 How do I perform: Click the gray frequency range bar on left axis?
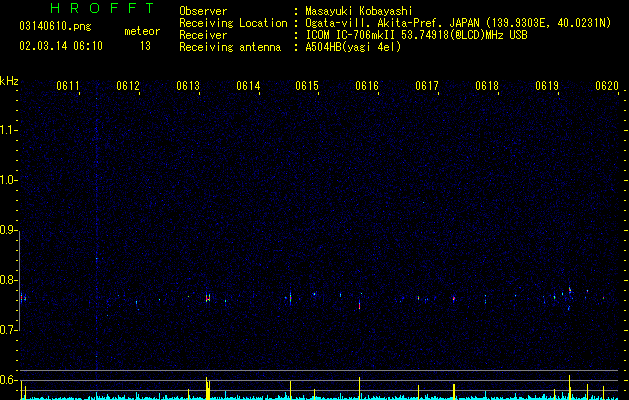tap(20, 280)
